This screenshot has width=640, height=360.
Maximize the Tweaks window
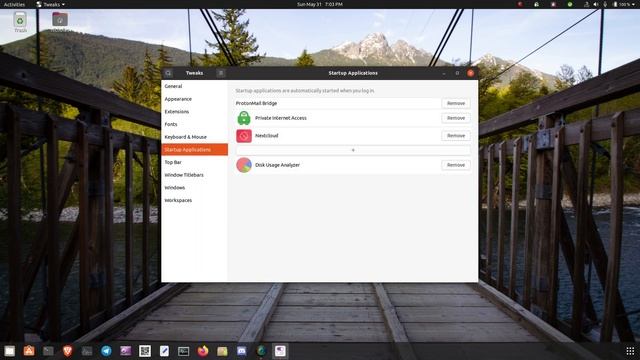click(x=457, y=73)
